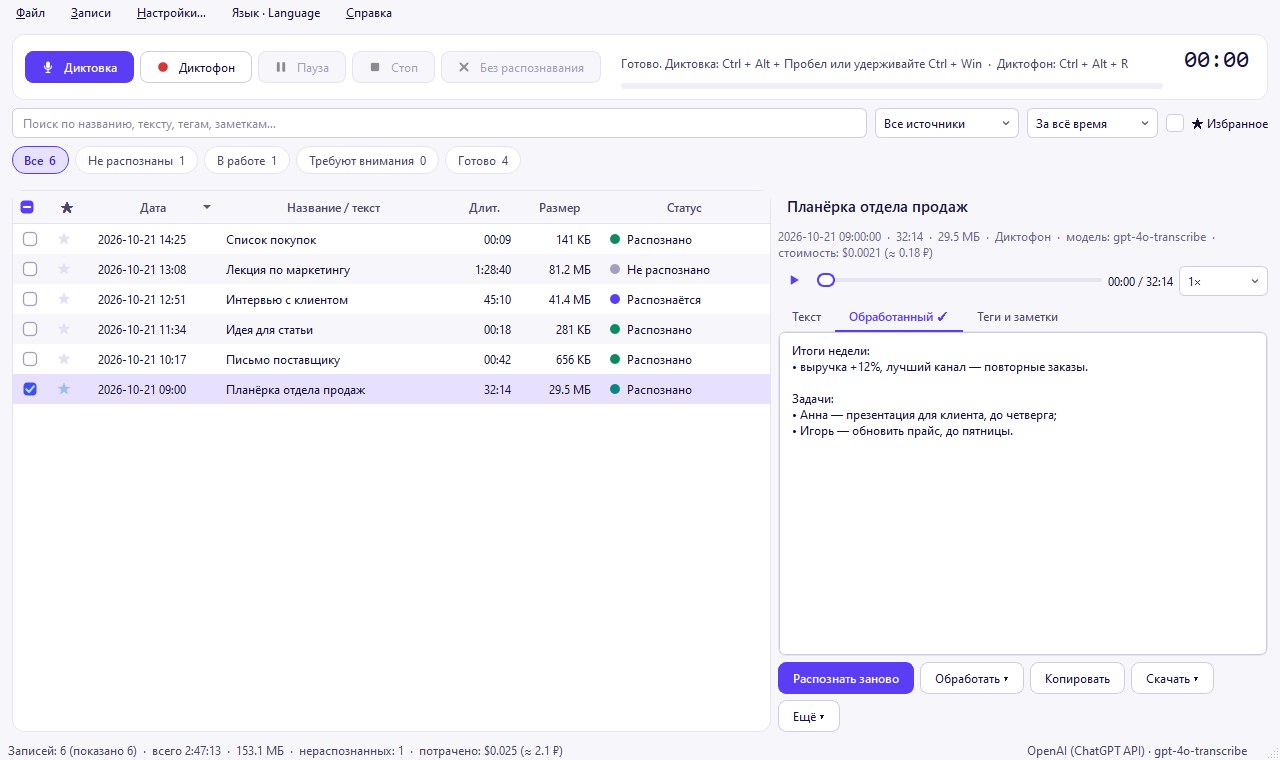Copy text with the Копировать button
The height and width of the screenshot is (760, 1280).
(1077, 678)
